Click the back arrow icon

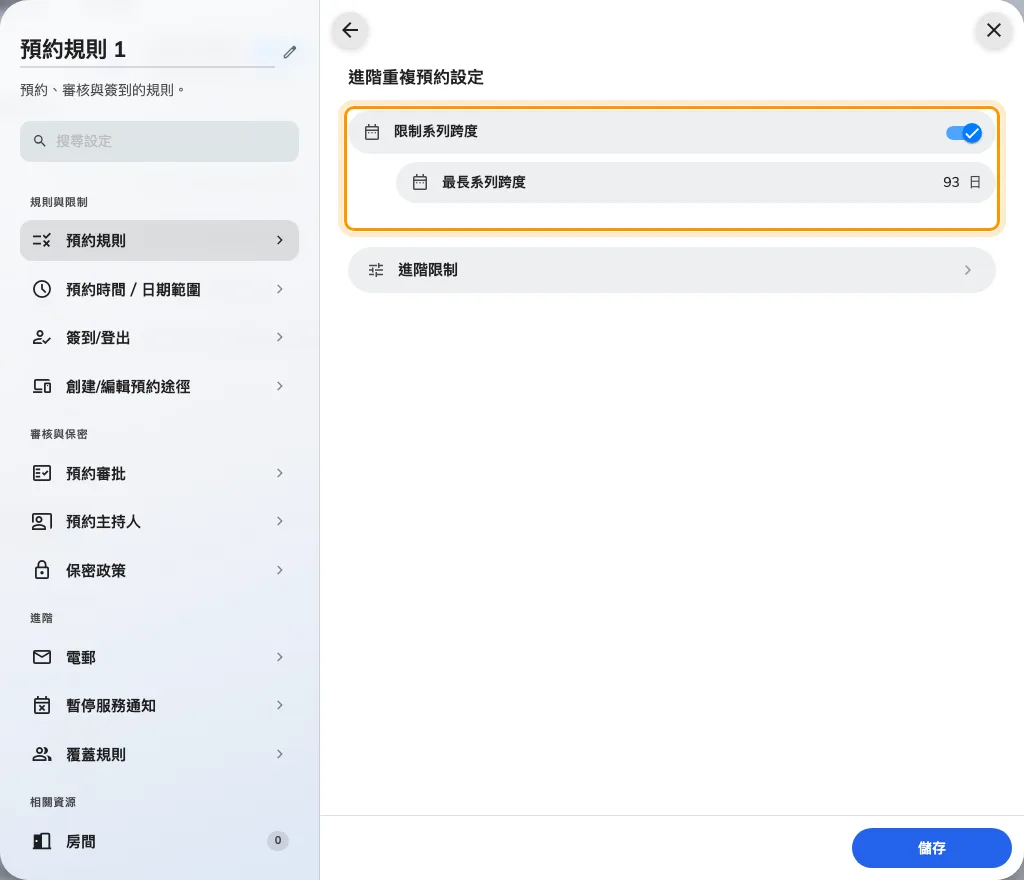tap(350, 30)
